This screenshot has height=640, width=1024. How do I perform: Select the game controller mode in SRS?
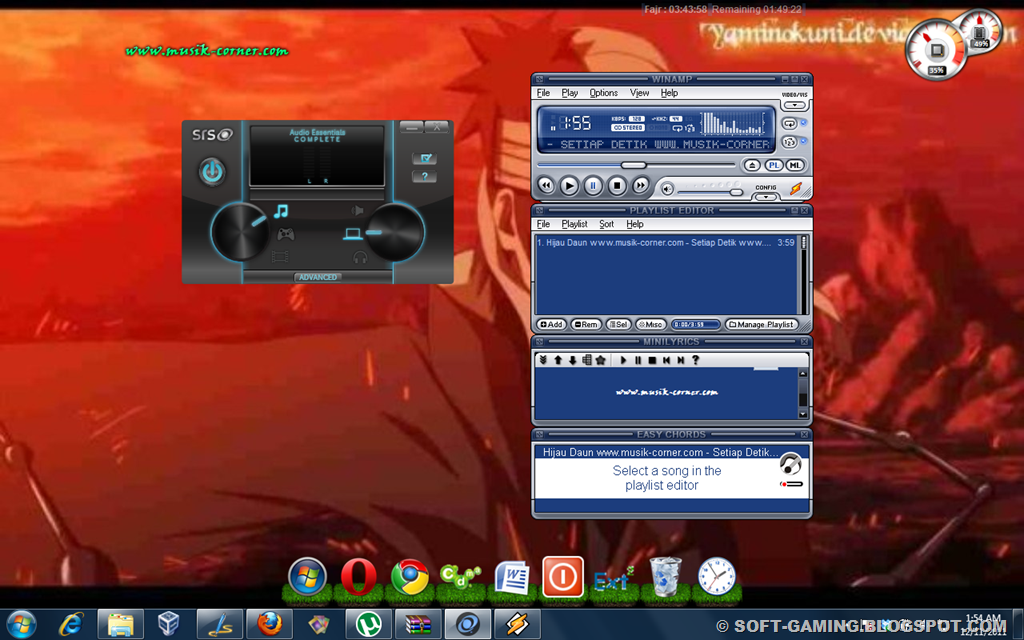[x=285, y=233]
